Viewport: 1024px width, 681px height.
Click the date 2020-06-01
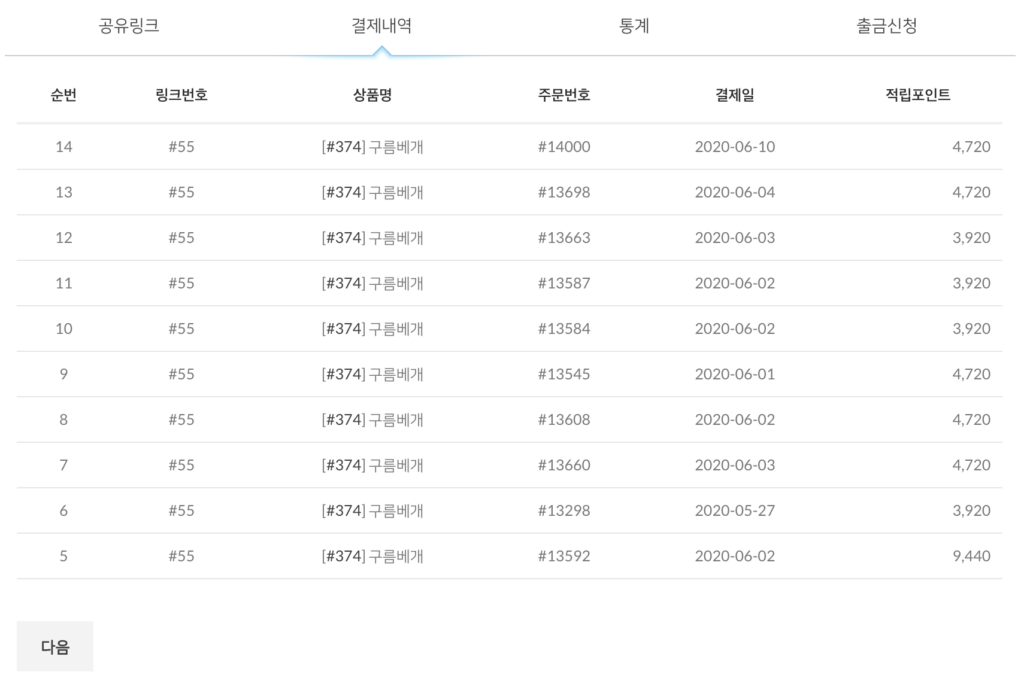735,374
